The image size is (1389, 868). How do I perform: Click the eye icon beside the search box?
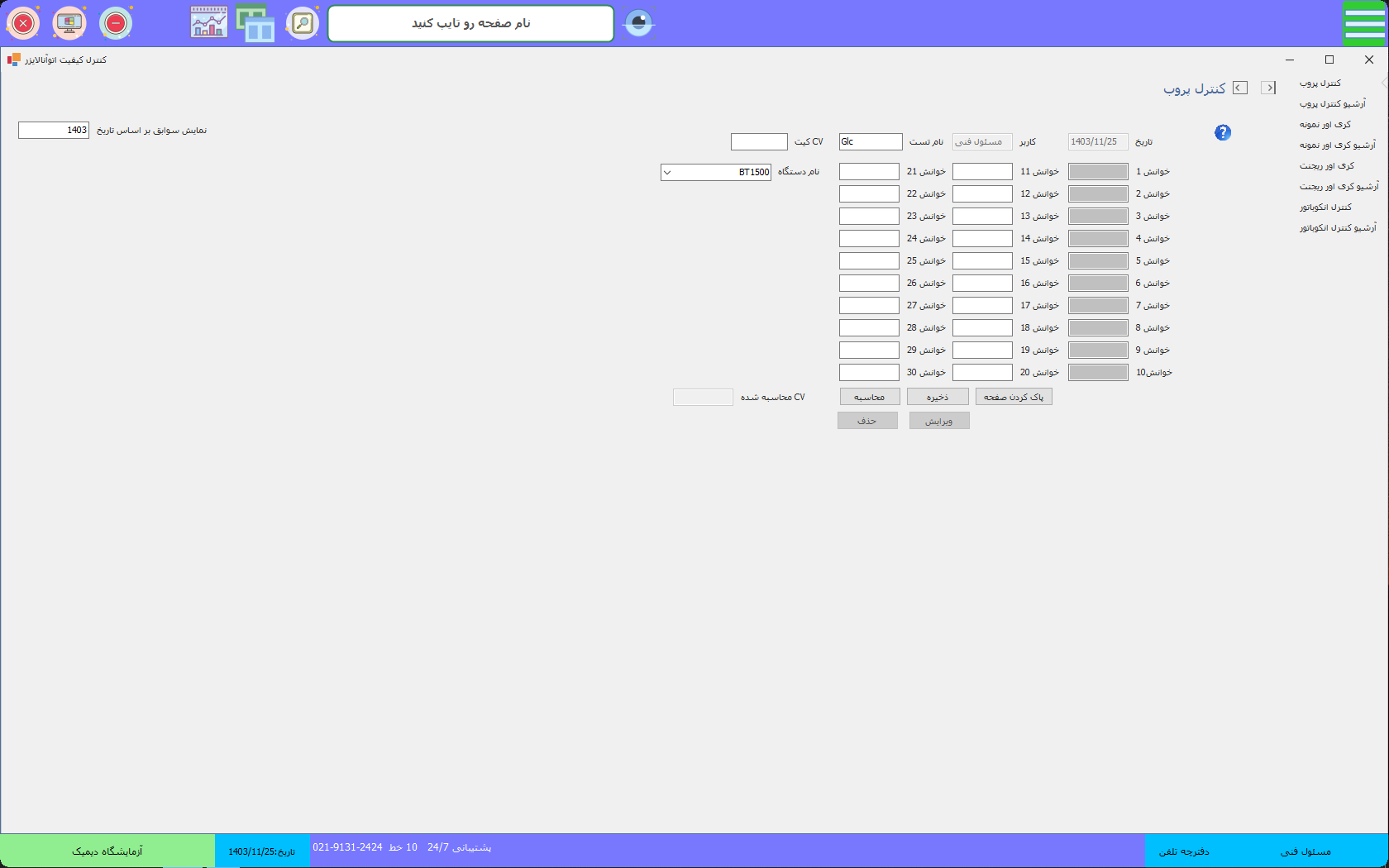pos(638,23)
